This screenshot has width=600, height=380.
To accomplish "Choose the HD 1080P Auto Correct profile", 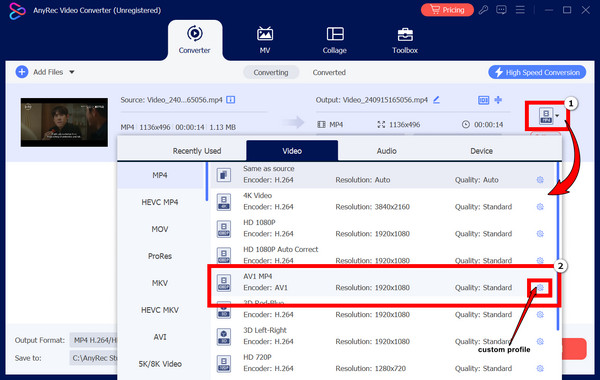I will pos(382,255).
